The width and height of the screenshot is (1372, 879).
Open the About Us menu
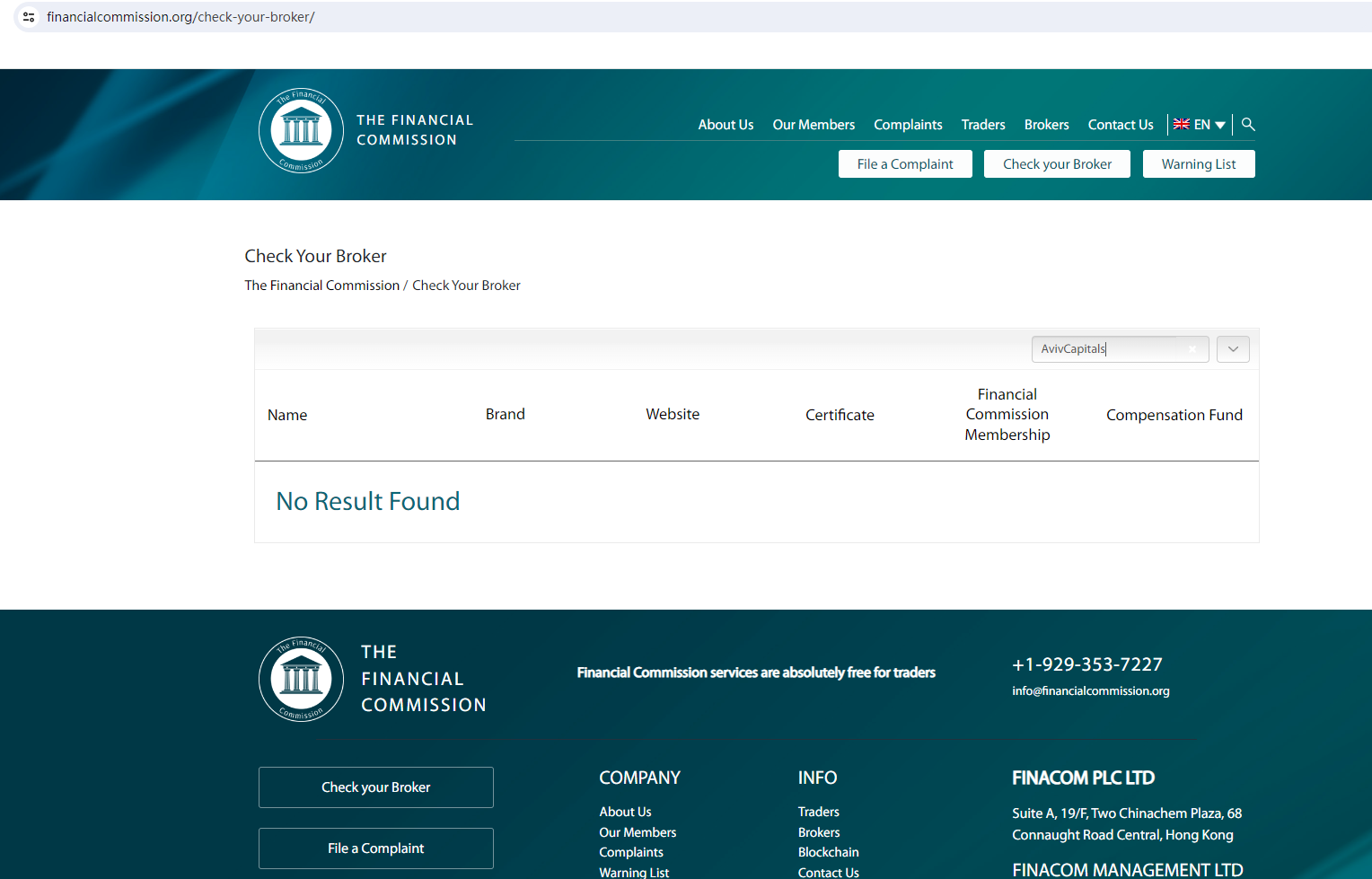(x=726, y=125)
